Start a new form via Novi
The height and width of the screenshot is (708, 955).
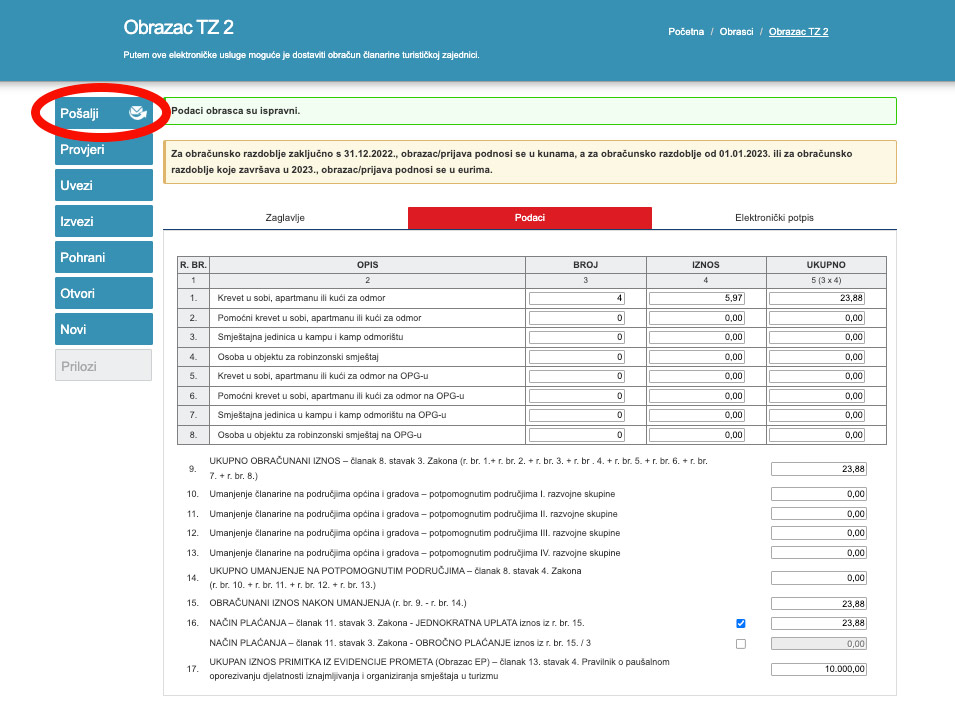[x=103, y=329]
